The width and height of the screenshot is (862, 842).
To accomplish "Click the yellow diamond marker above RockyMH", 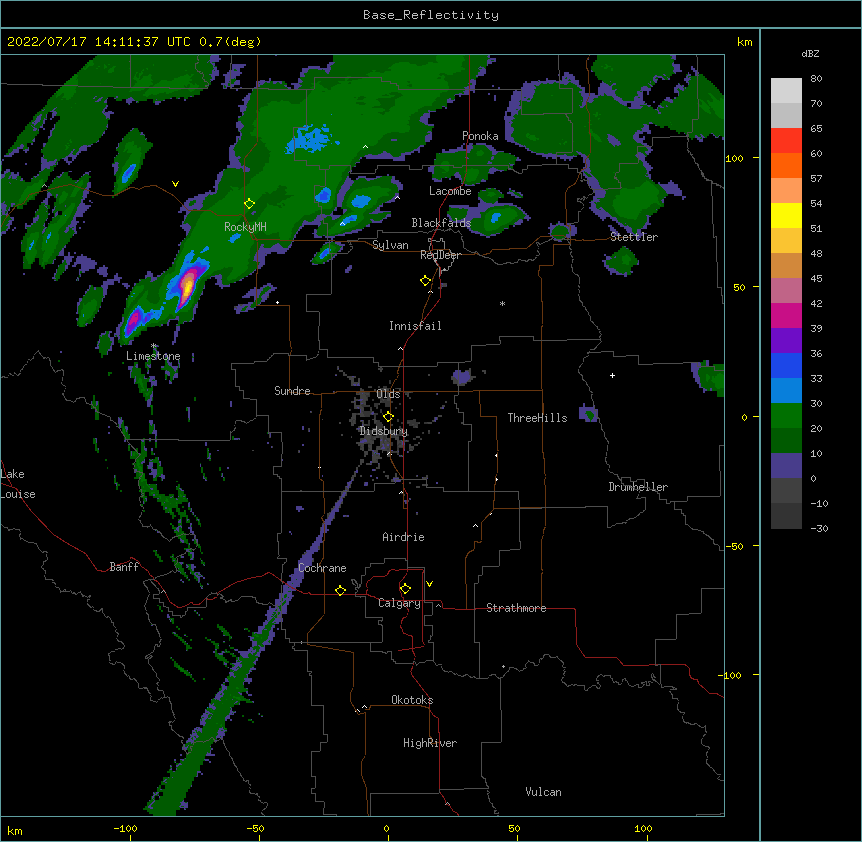I will [x=249, y=204].
